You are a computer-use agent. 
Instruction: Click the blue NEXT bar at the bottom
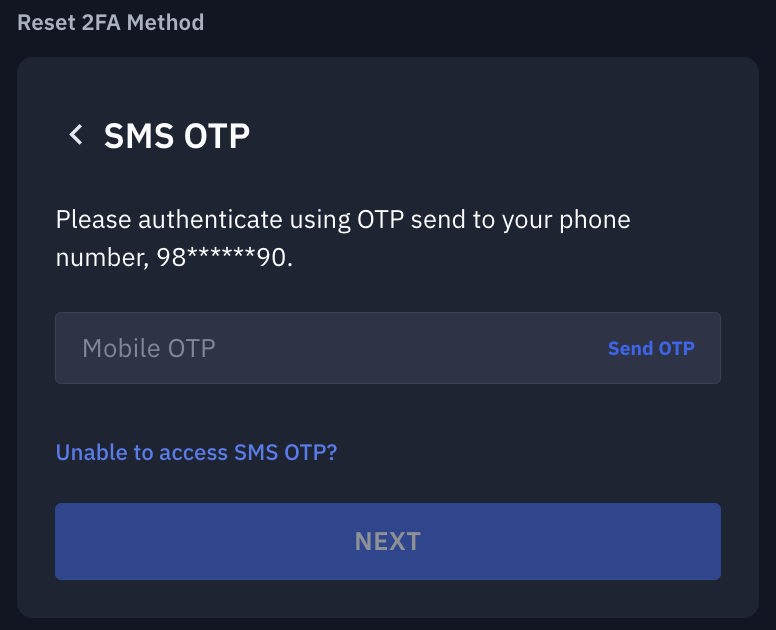coord(387,541)
